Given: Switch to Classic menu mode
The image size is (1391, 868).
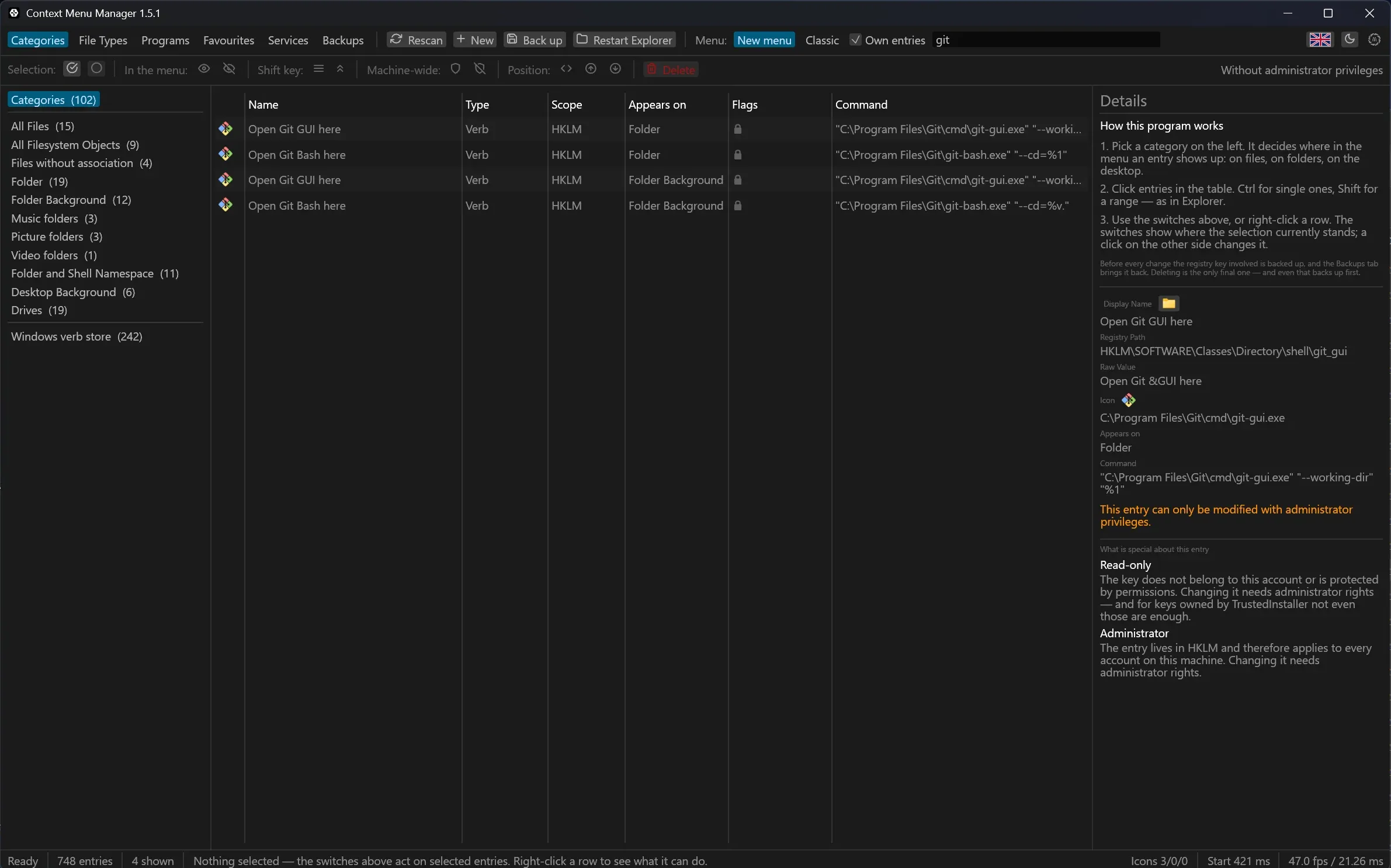Looking at the screenshot, I should coord(822,40).
